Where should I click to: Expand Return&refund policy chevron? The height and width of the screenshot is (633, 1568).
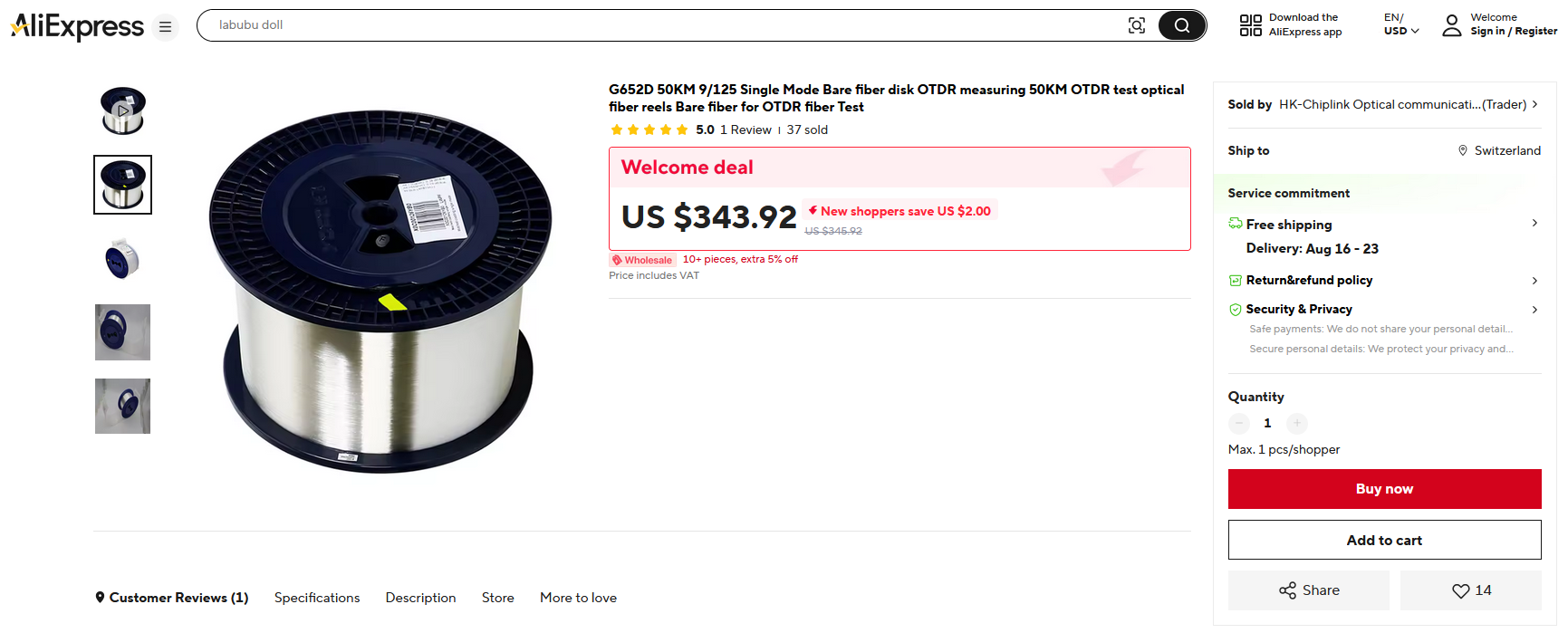1534,281
